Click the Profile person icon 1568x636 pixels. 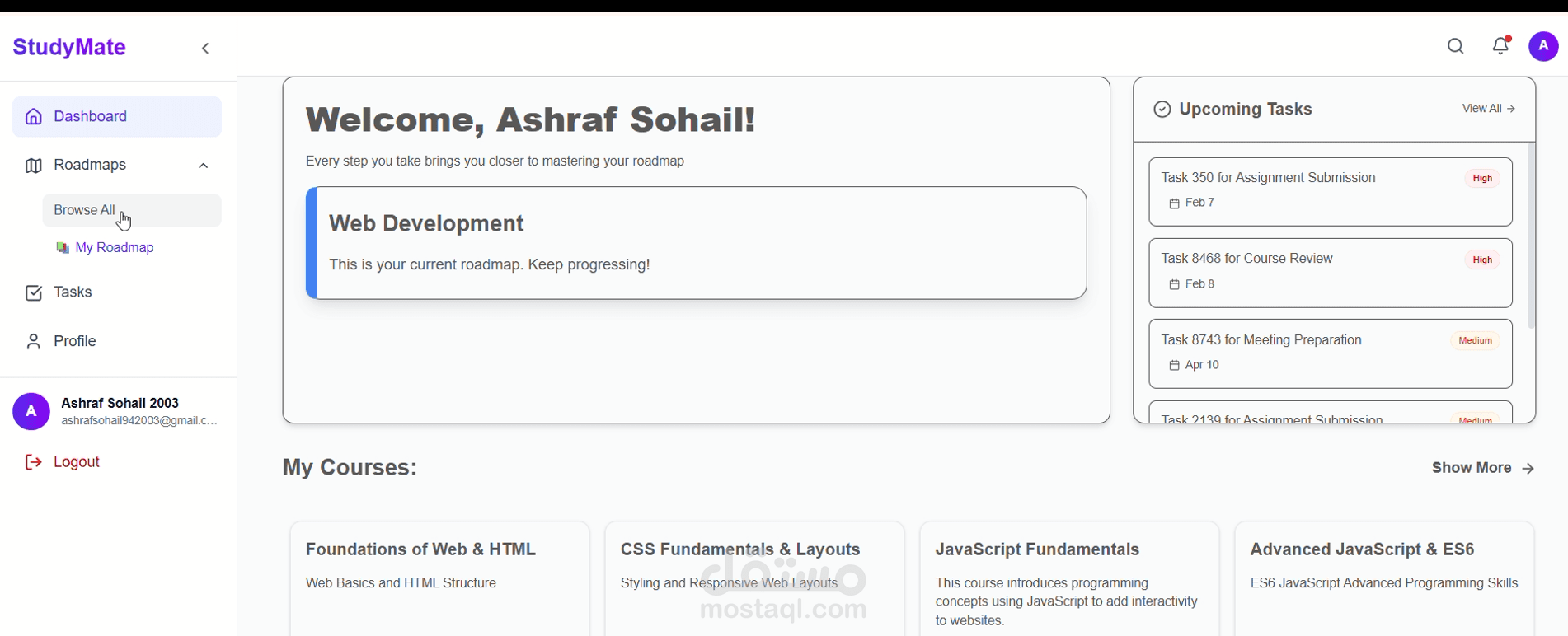34,342
